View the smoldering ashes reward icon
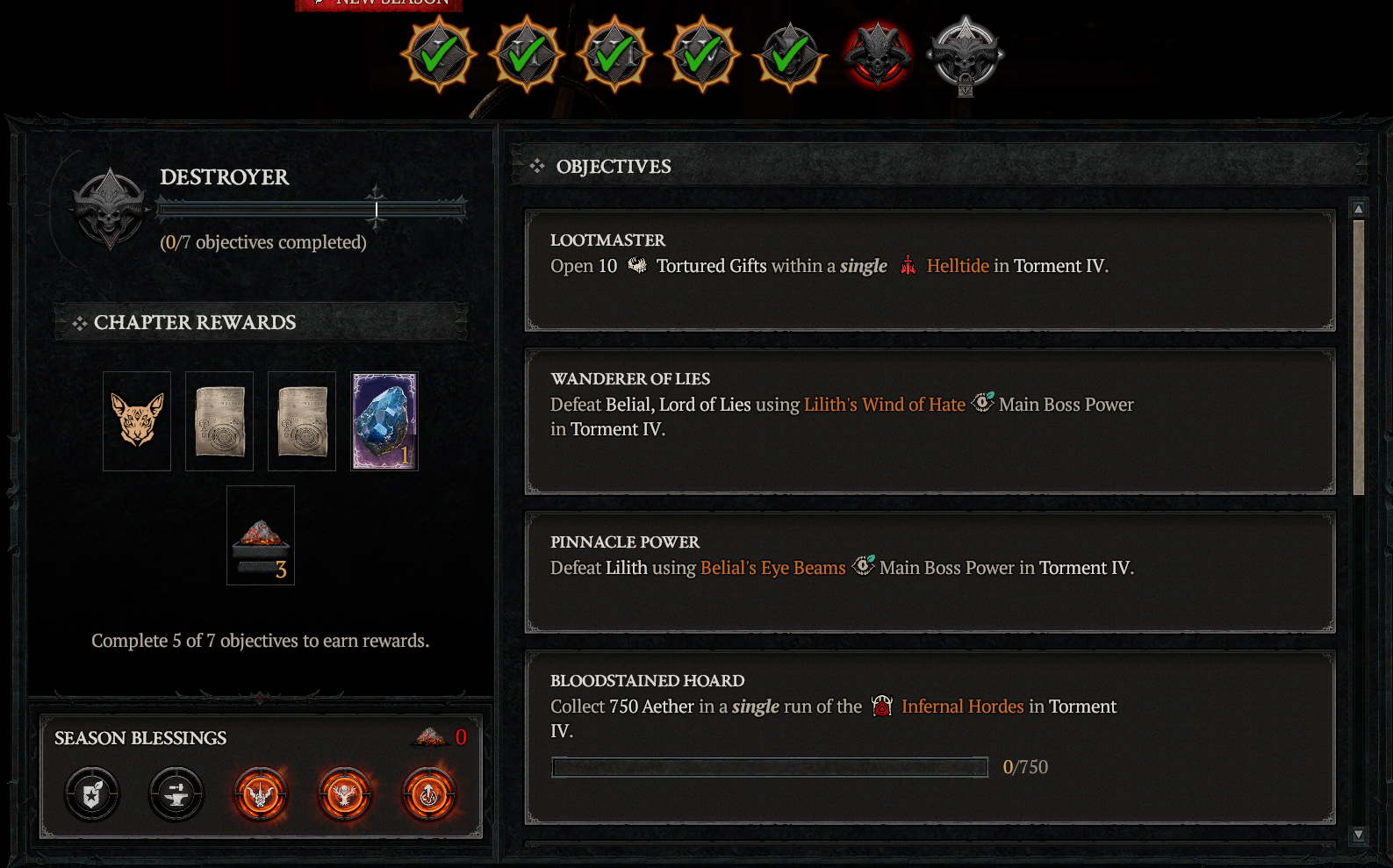This screenshot has width=1393, height=868. [x=261, y=535]
